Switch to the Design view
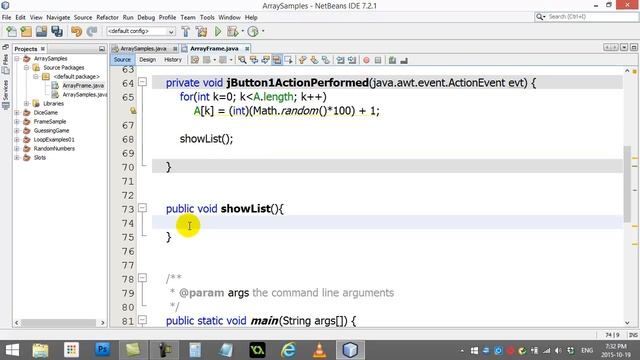 [147, 60]
